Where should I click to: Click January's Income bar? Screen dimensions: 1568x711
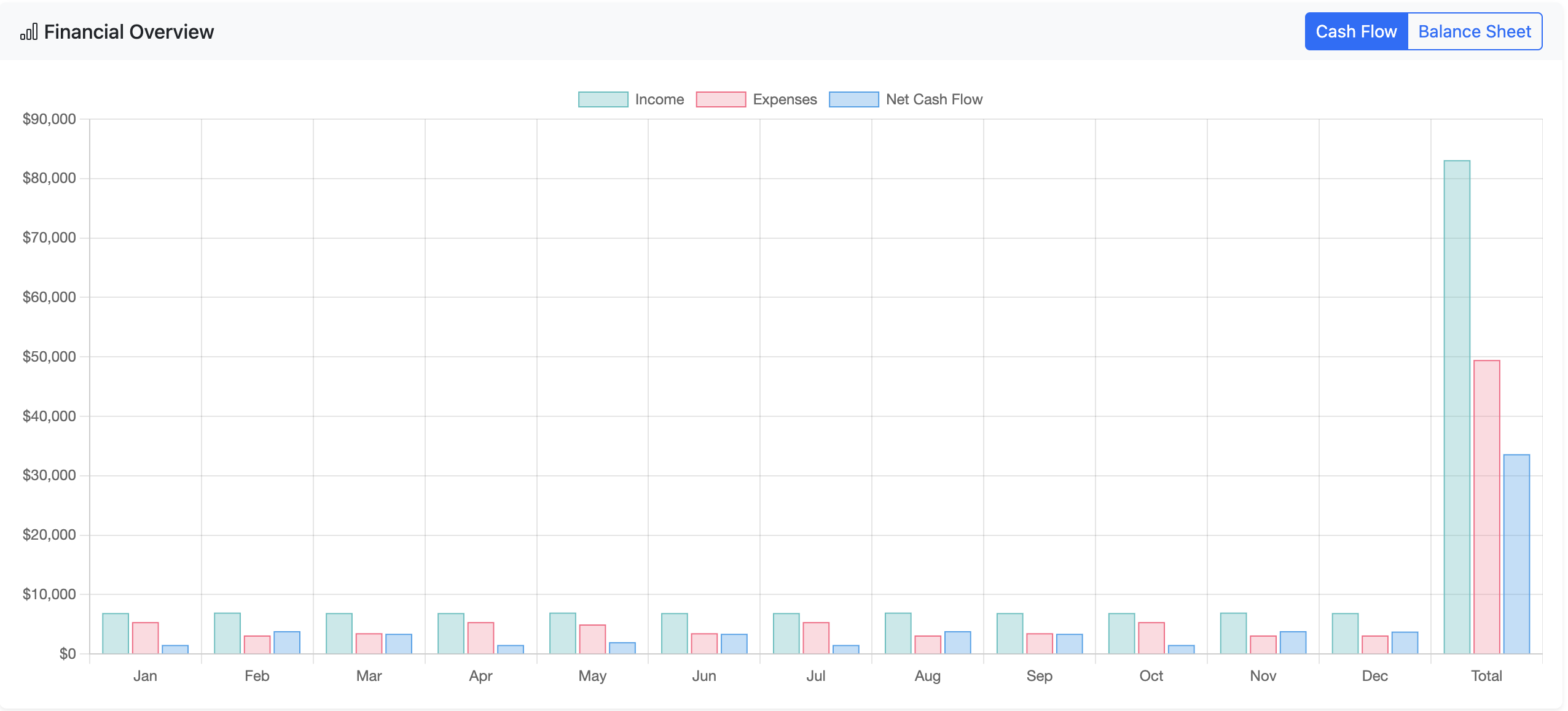(x=116, y=633)
